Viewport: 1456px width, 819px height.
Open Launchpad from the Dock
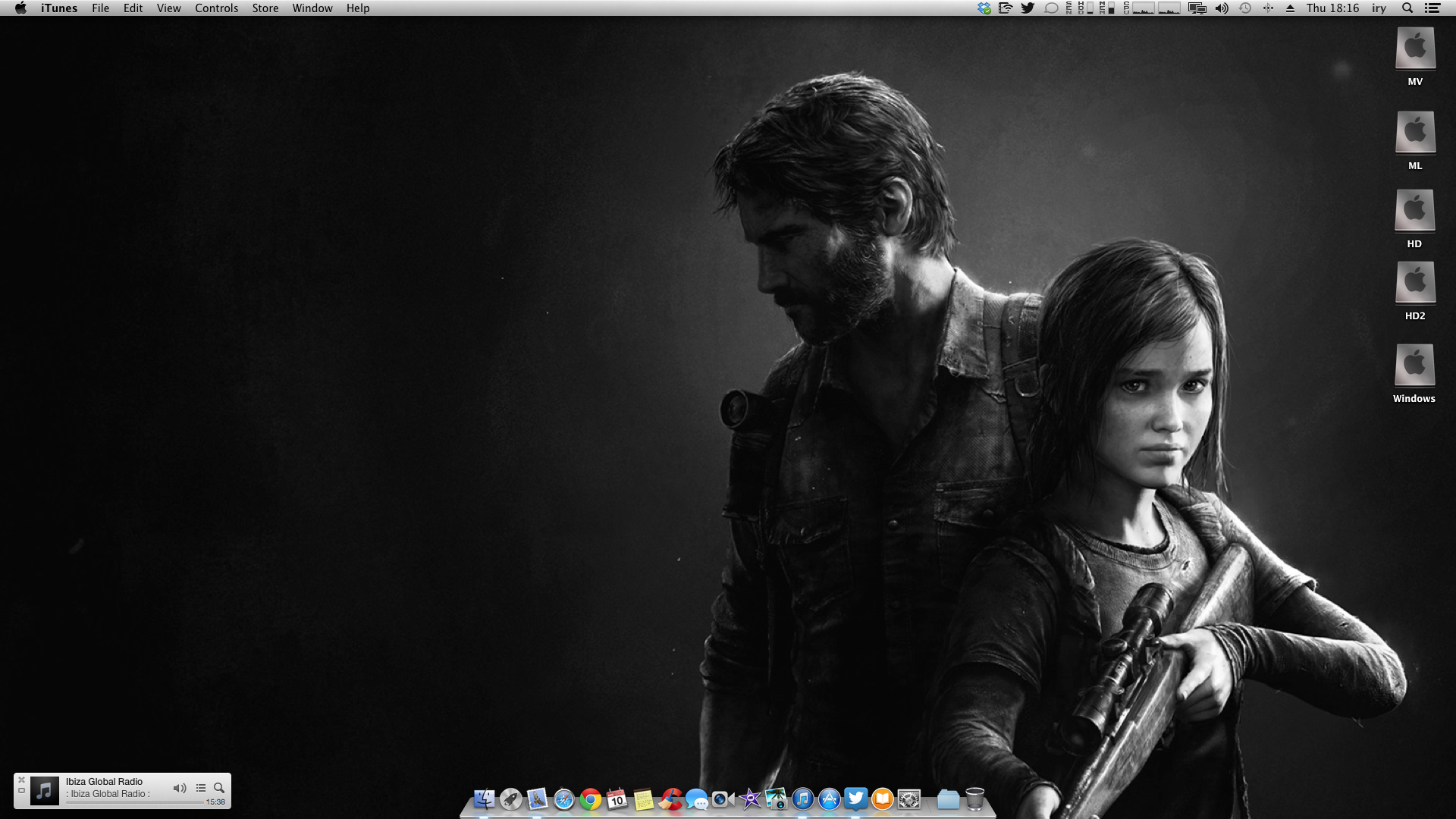pos(510,799)
